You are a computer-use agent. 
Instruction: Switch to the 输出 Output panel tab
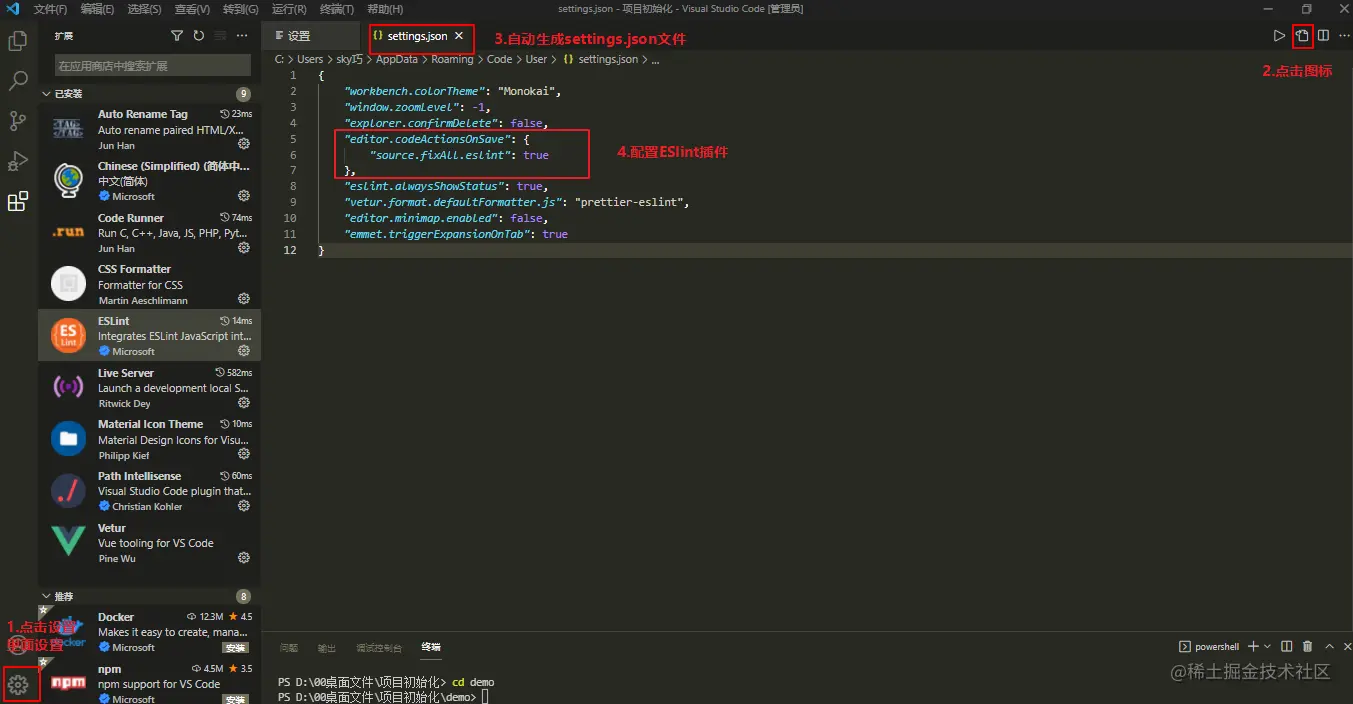click(x=327, y=648)
